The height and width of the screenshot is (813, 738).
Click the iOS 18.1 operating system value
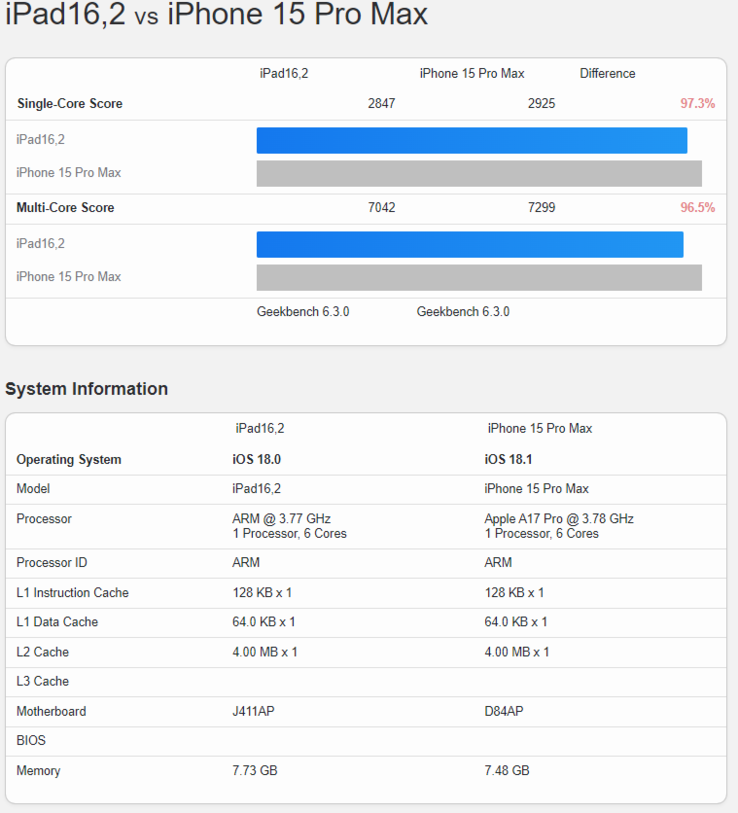click(510, 460)
